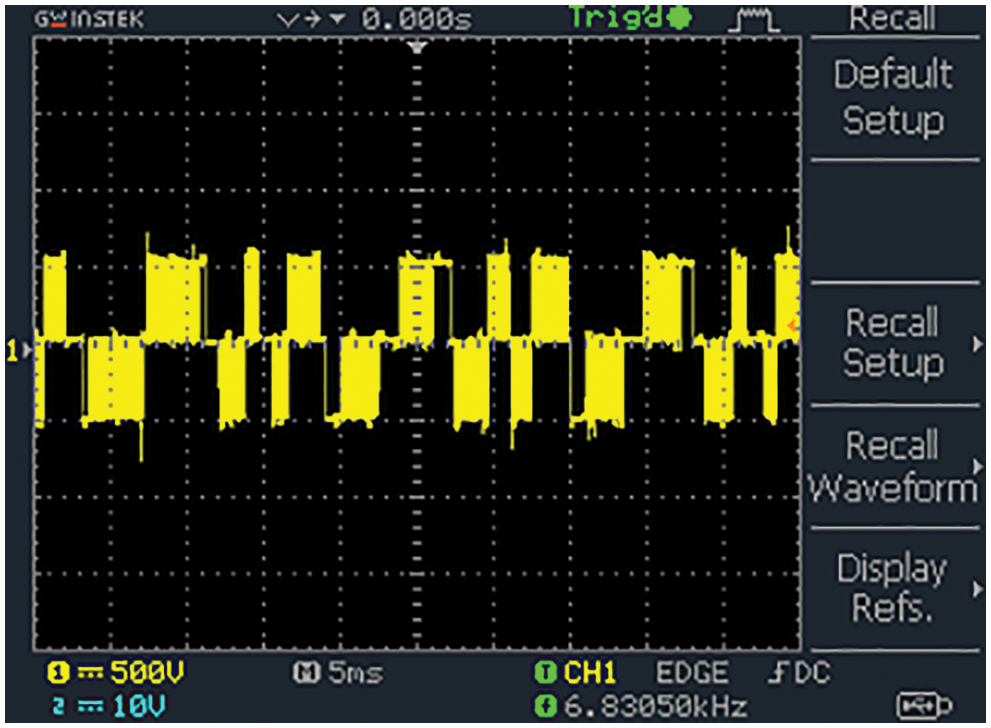Click the orange trigger level arrow
The height and width of the screenshot is (728, 991).
[x=793, y=326]
